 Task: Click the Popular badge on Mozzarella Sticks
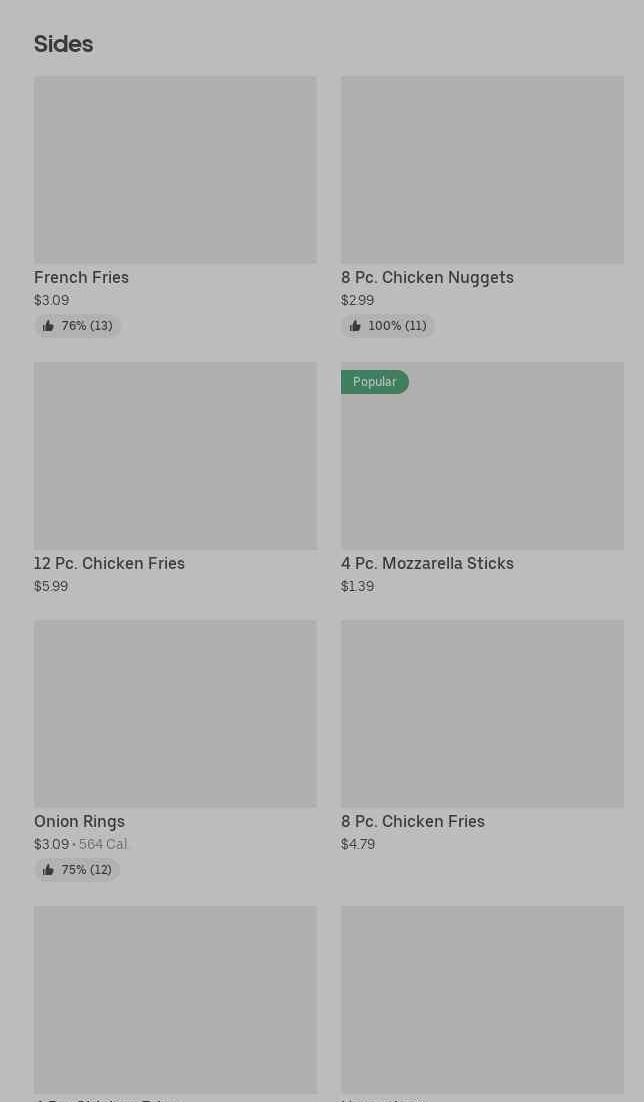coord(375,382)
